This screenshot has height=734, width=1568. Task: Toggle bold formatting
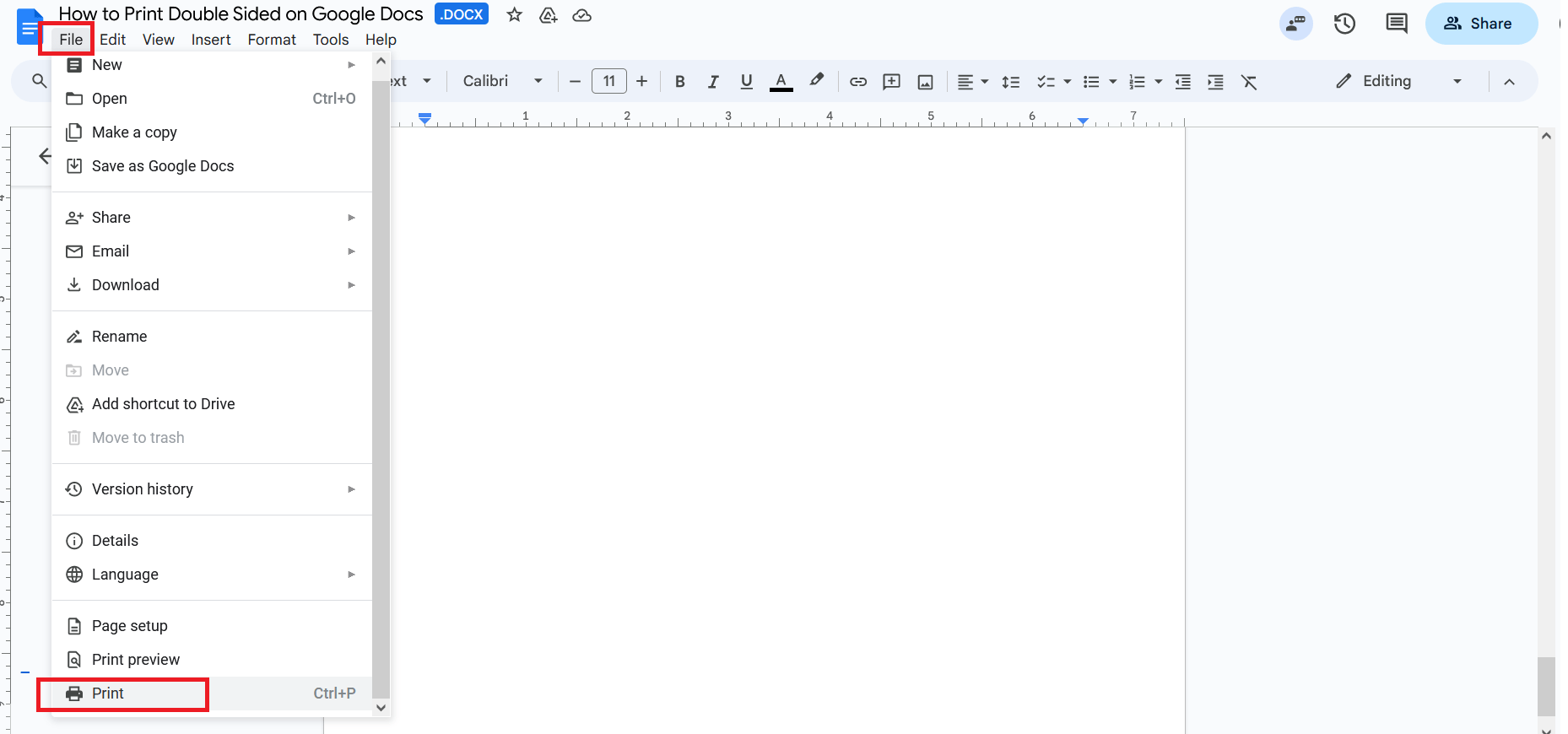680,81
